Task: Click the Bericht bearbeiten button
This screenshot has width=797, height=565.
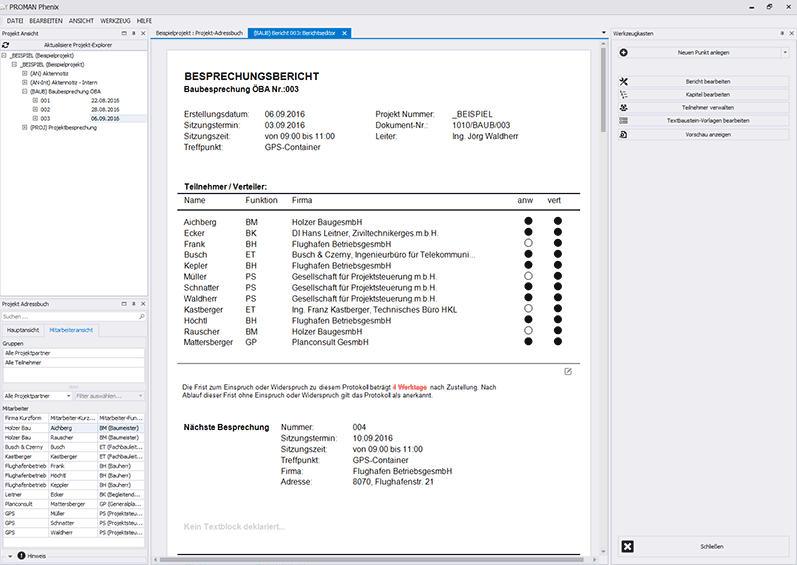Action: [703, 81]
